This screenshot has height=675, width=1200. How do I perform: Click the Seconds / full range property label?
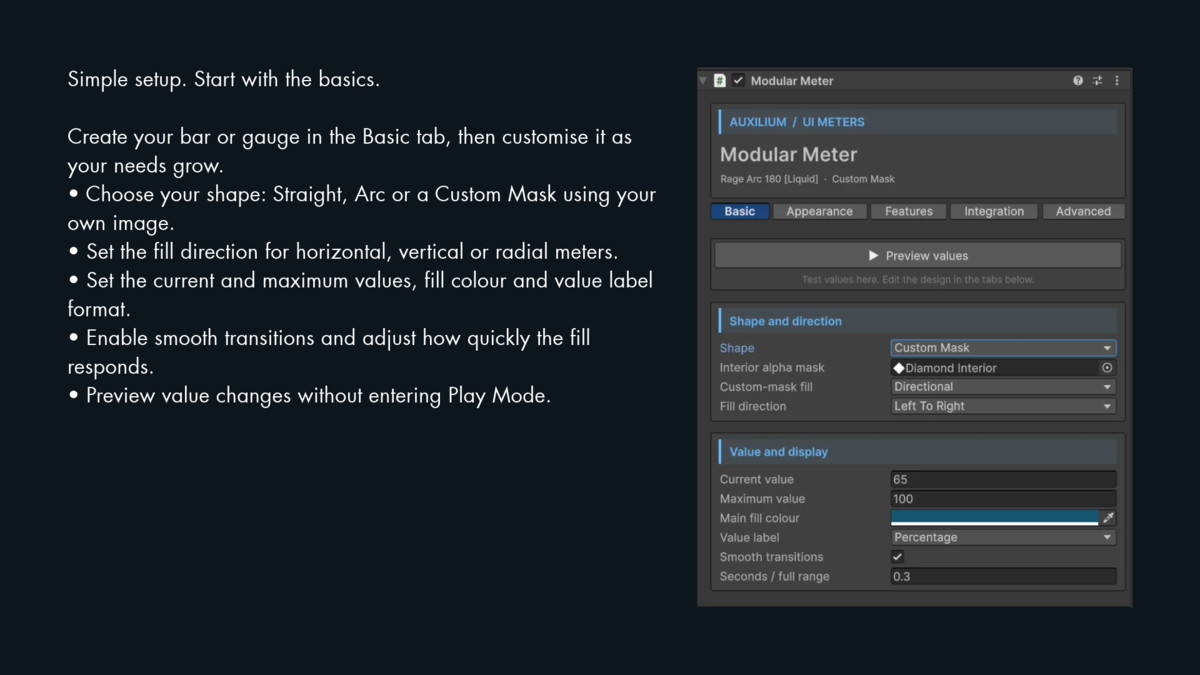tap(775, 577)
